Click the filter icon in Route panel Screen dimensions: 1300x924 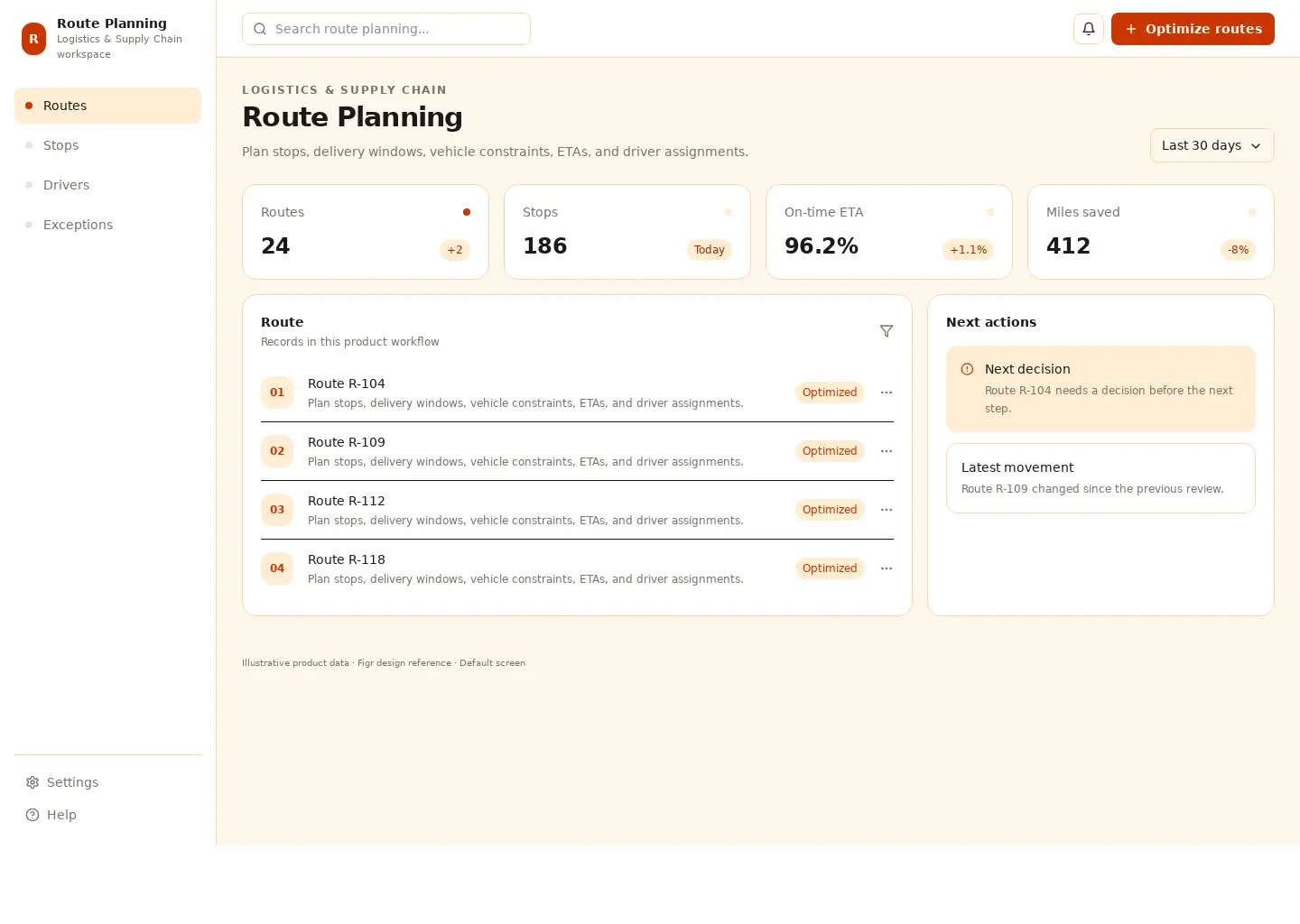click(887, 331)
